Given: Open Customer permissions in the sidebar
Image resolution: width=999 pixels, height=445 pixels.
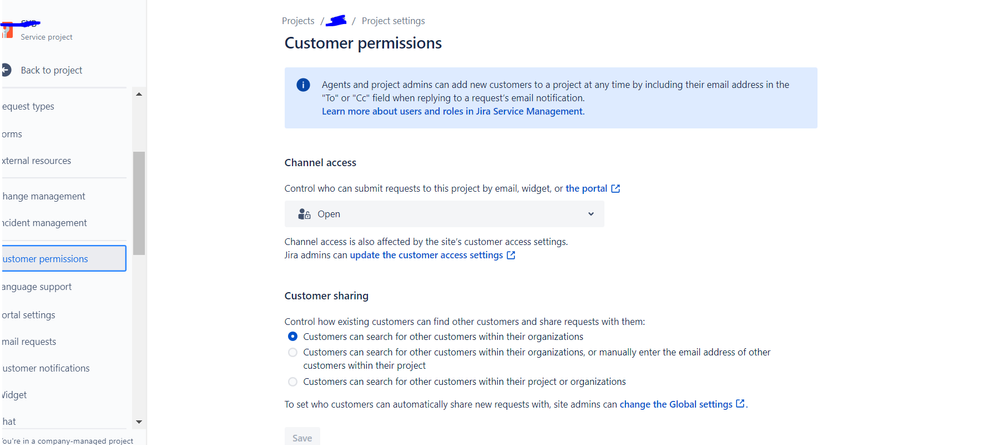Looking at the screenshot, I should pos(62,259).
